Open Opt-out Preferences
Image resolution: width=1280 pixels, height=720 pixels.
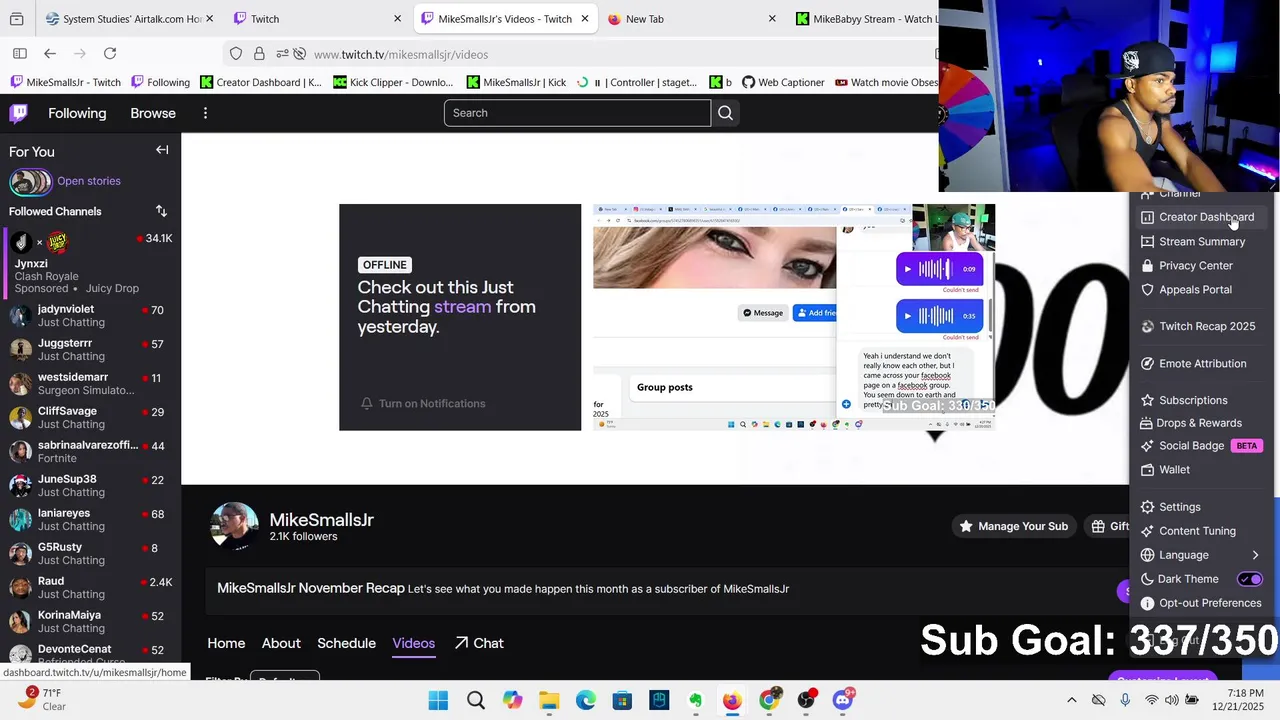point(1202,603)
